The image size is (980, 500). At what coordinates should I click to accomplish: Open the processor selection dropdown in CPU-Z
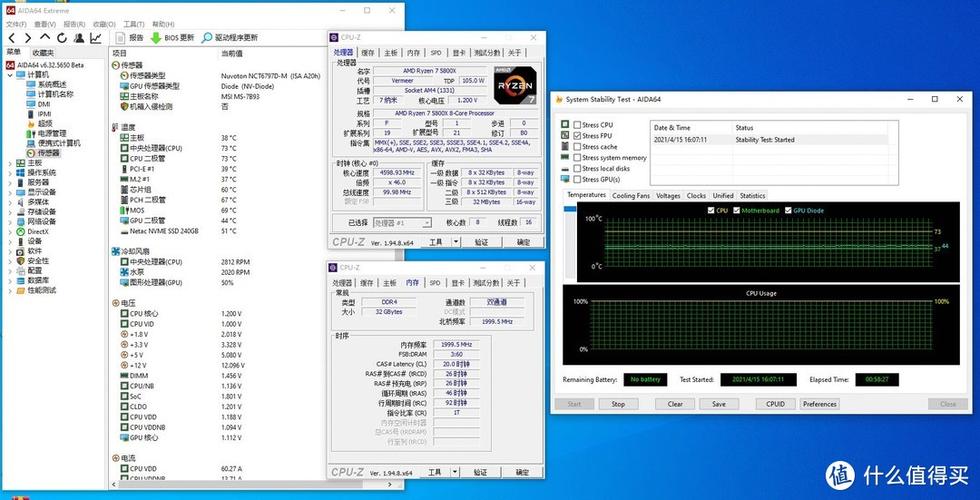point(402,222)
